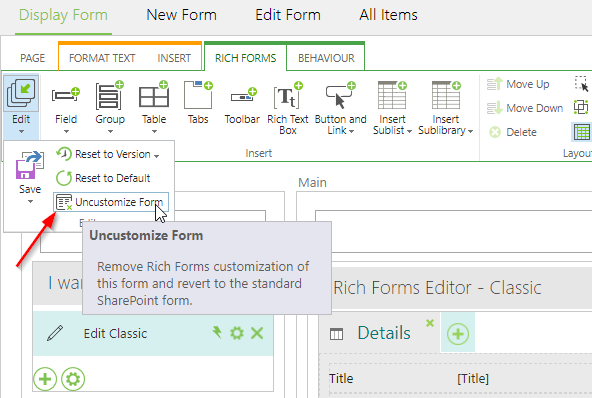Viewport: 592px width, 398px height.
Task: Expand the Group dropdown arrow
Action: 110,132
